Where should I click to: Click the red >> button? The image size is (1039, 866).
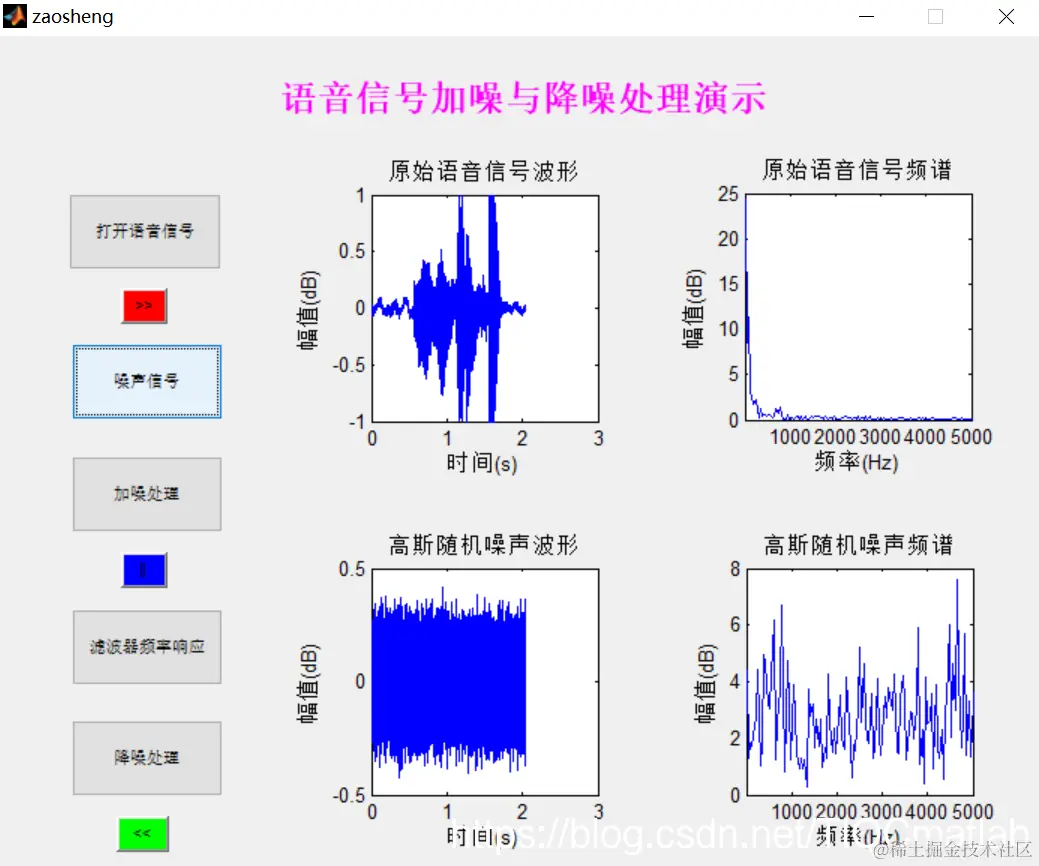pos(144,305)
